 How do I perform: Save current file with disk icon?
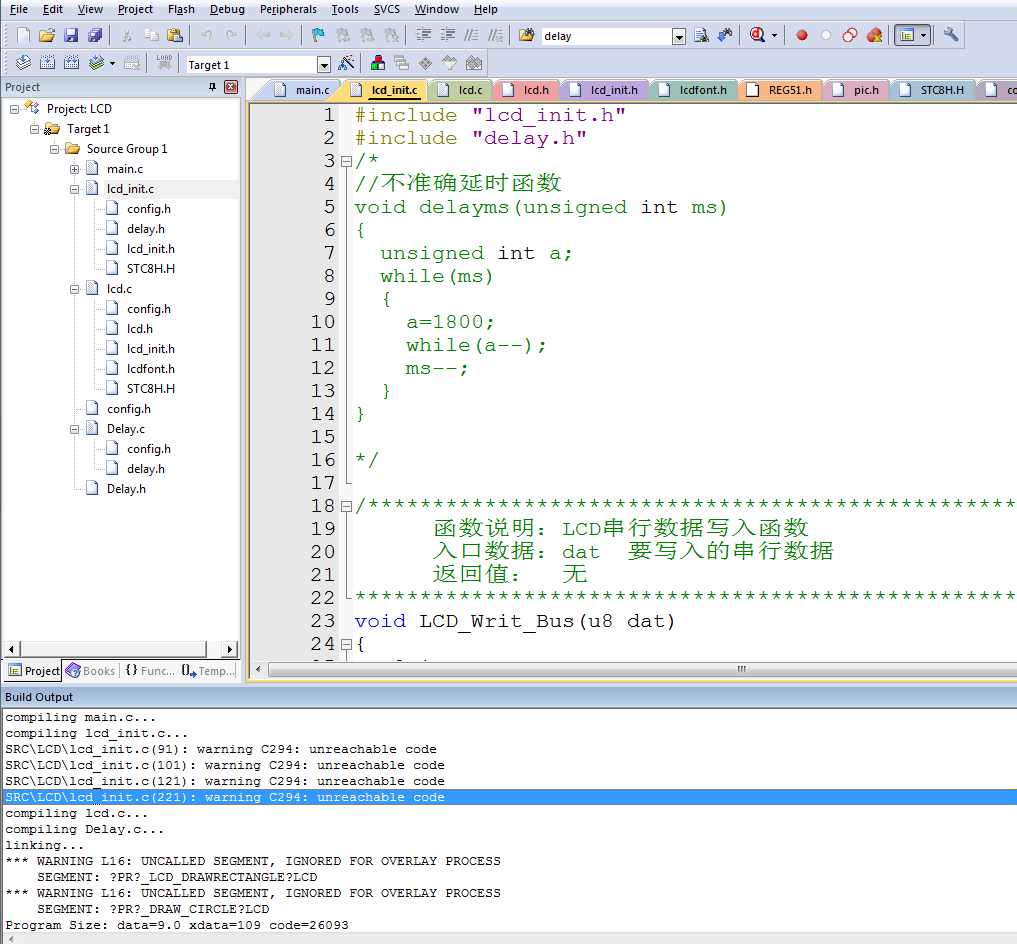[x=71, y=35]
